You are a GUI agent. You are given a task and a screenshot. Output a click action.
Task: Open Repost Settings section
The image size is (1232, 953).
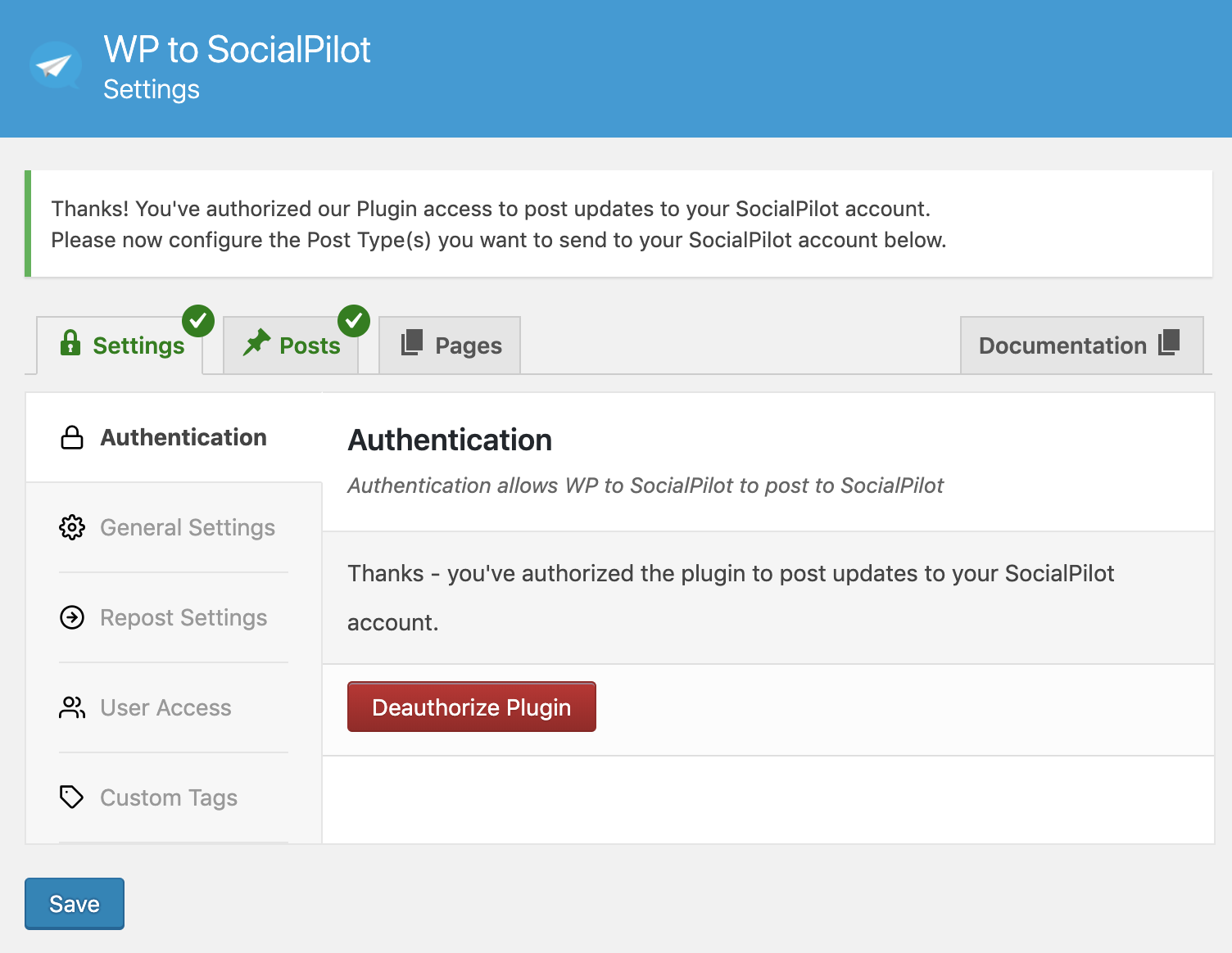[x=174, y=617]
